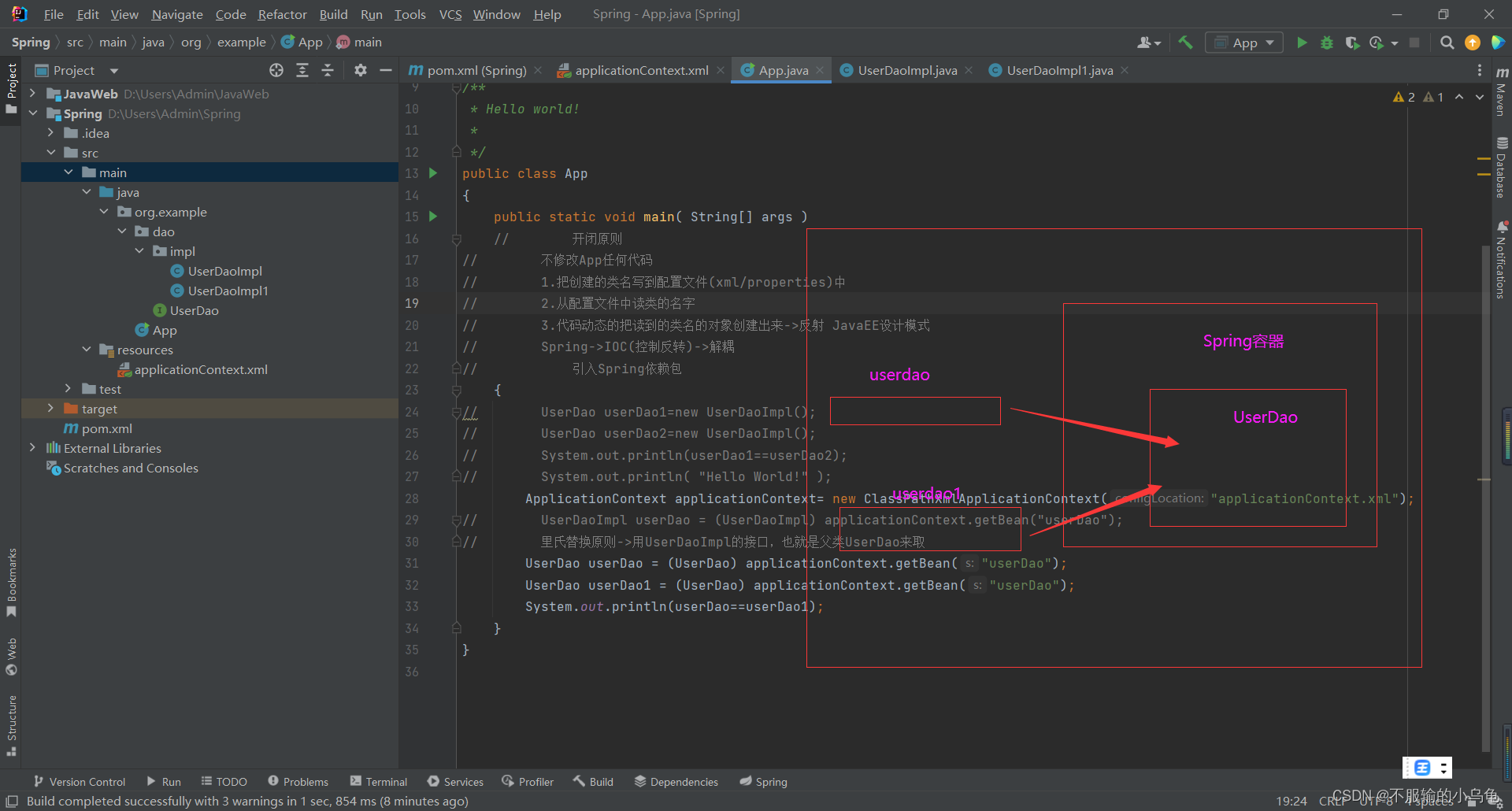Collapse Spring project node
This screenshot has height=811, width=1512.
coord(32,113)
